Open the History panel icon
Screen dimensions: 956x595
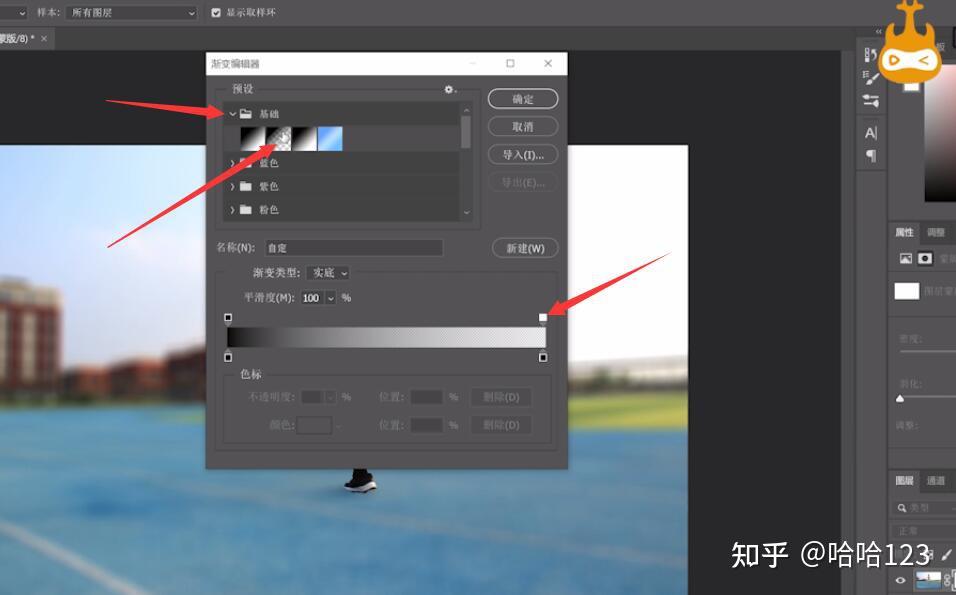coord(871,55)
